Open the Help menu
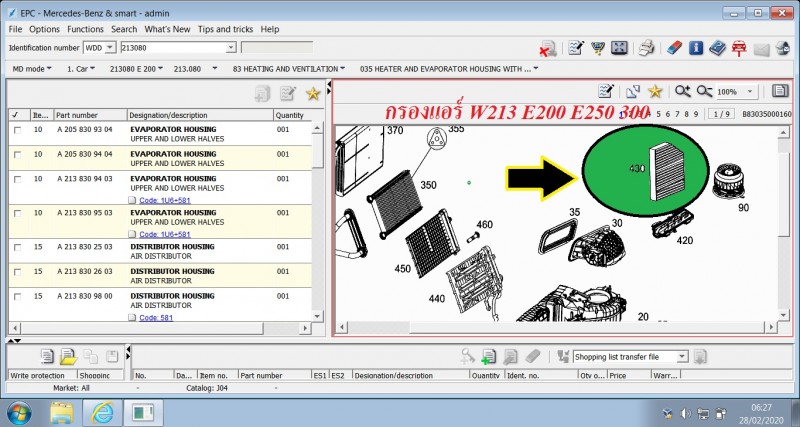The width and height of the screenshot is (800, 427). (270, 29)
